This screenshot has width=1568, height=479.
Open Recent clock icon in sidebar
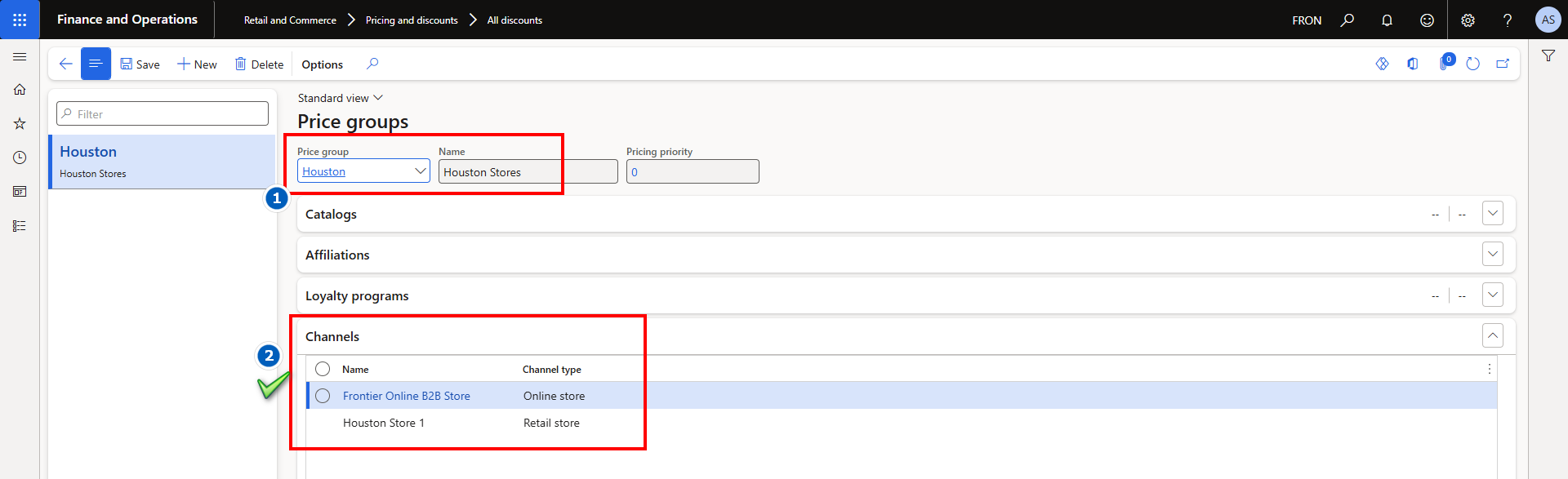(20, 157)
